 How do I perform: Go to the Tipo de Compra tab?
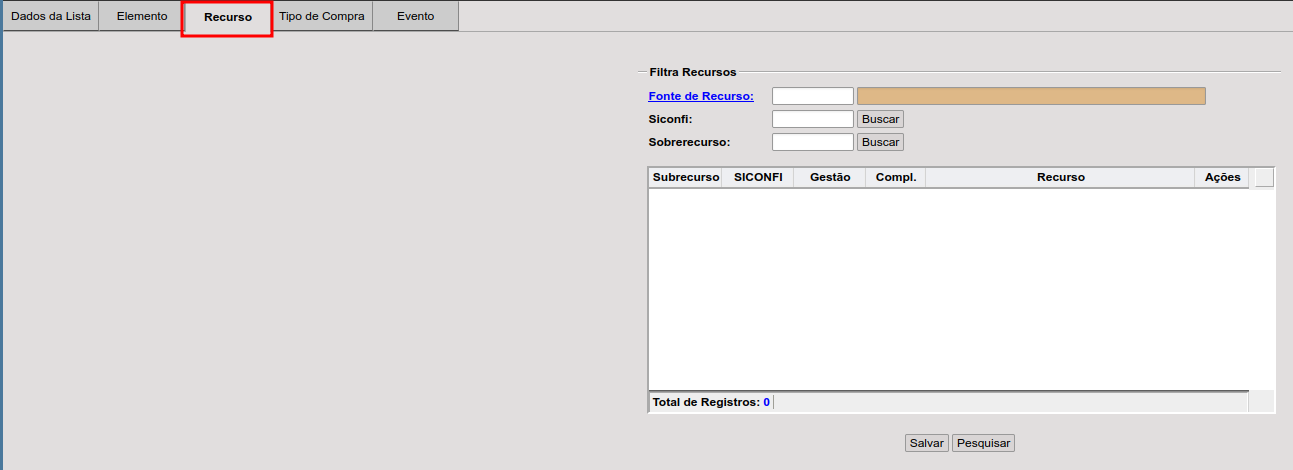tap(321, 16)
